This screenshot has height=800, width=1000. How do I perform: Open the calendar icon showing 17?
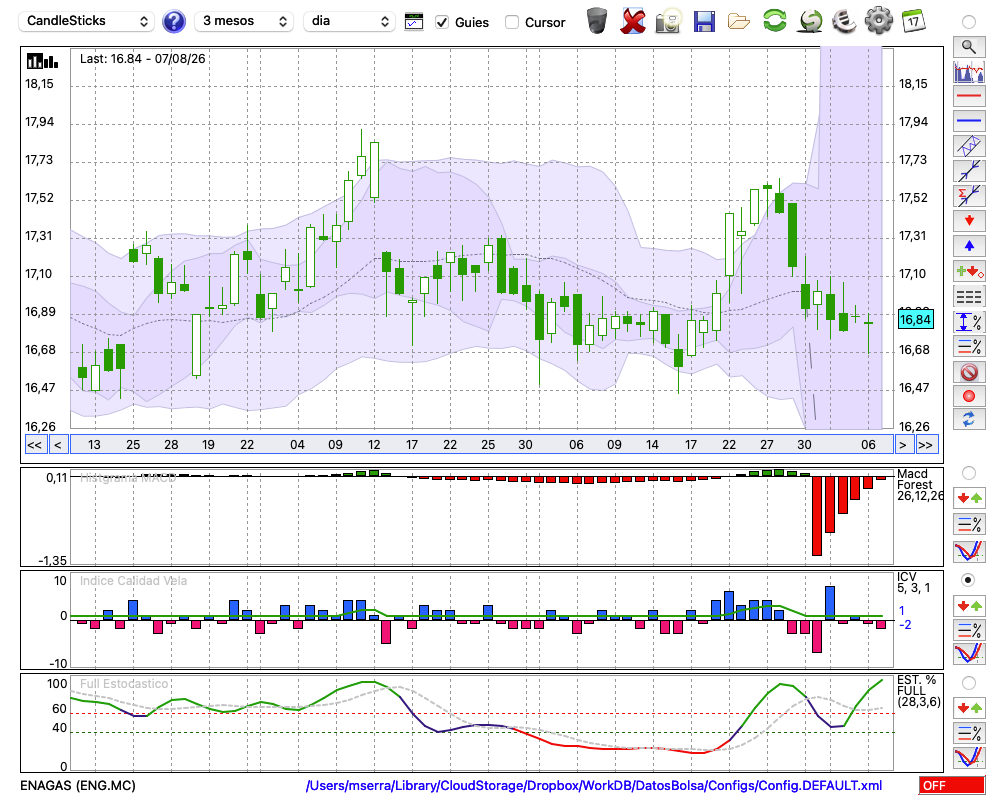(913, 21)
